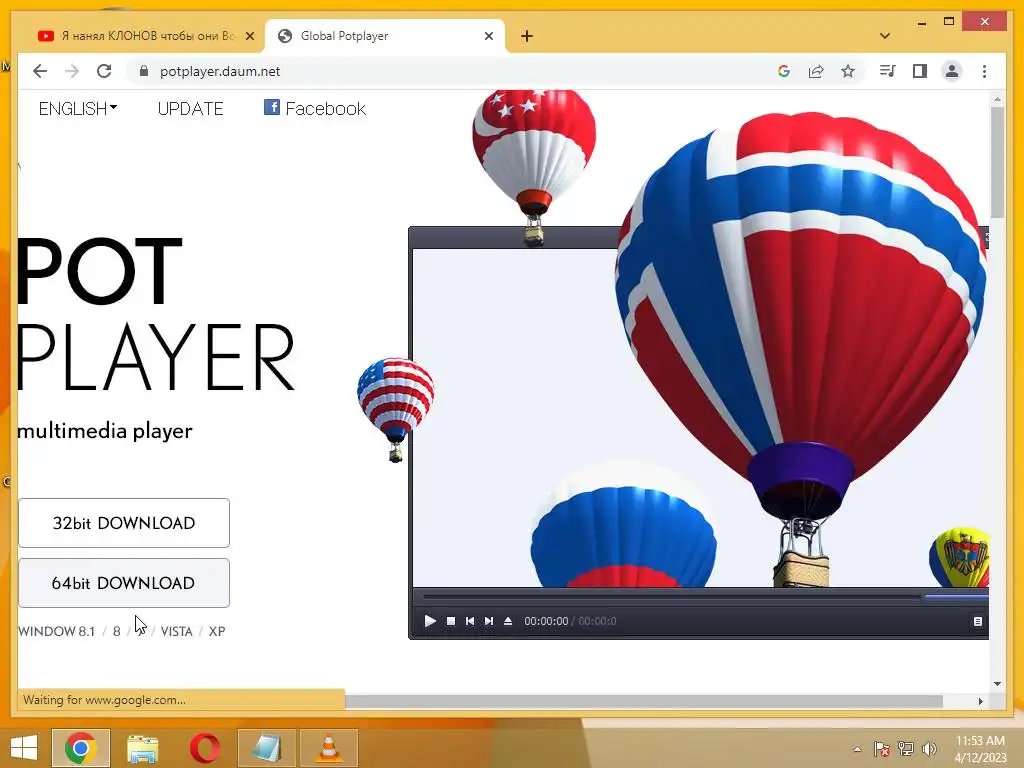Click the browser forward arrow
Viewport: 1024px width, 768px height.
(x=72, y=71)
